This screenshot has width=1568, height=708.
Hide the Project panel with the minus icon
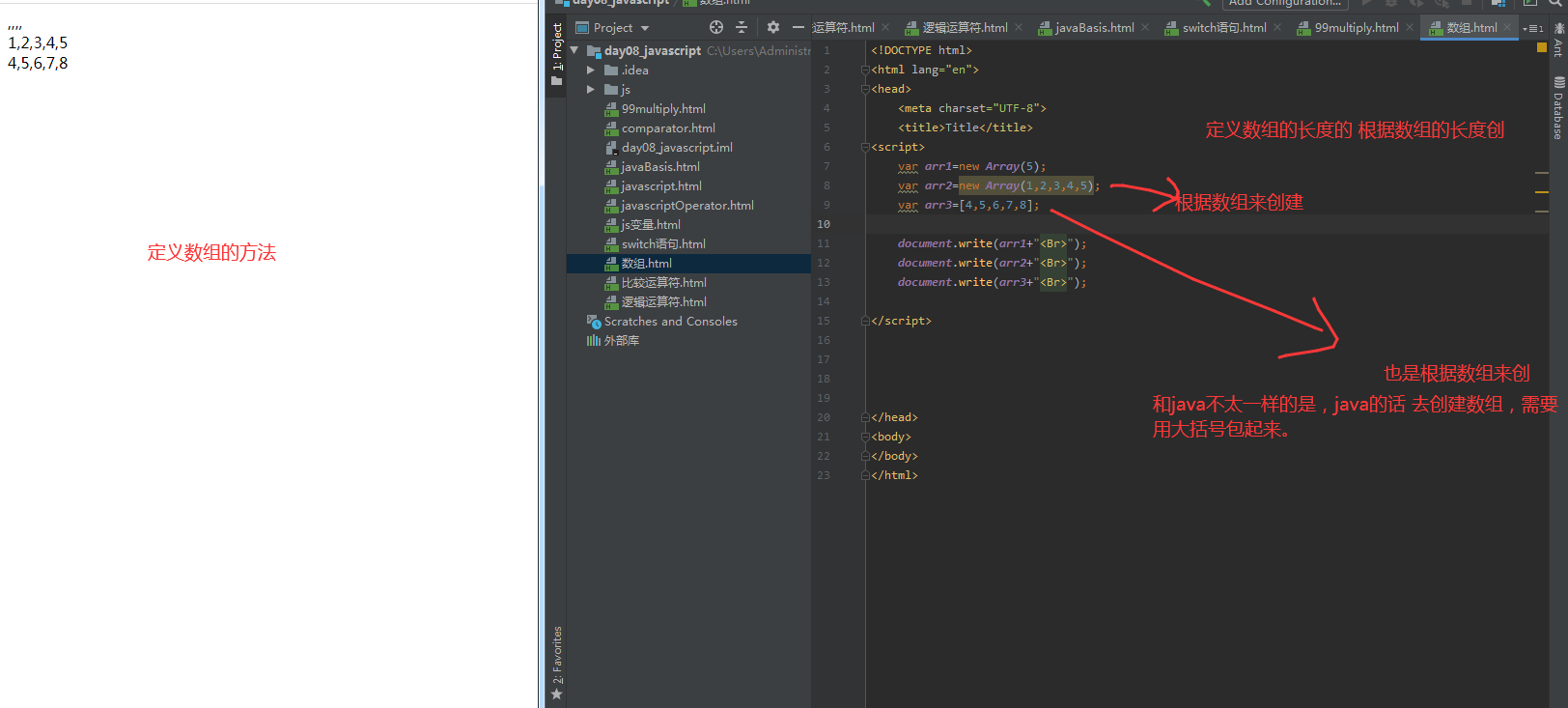[798, 28]
